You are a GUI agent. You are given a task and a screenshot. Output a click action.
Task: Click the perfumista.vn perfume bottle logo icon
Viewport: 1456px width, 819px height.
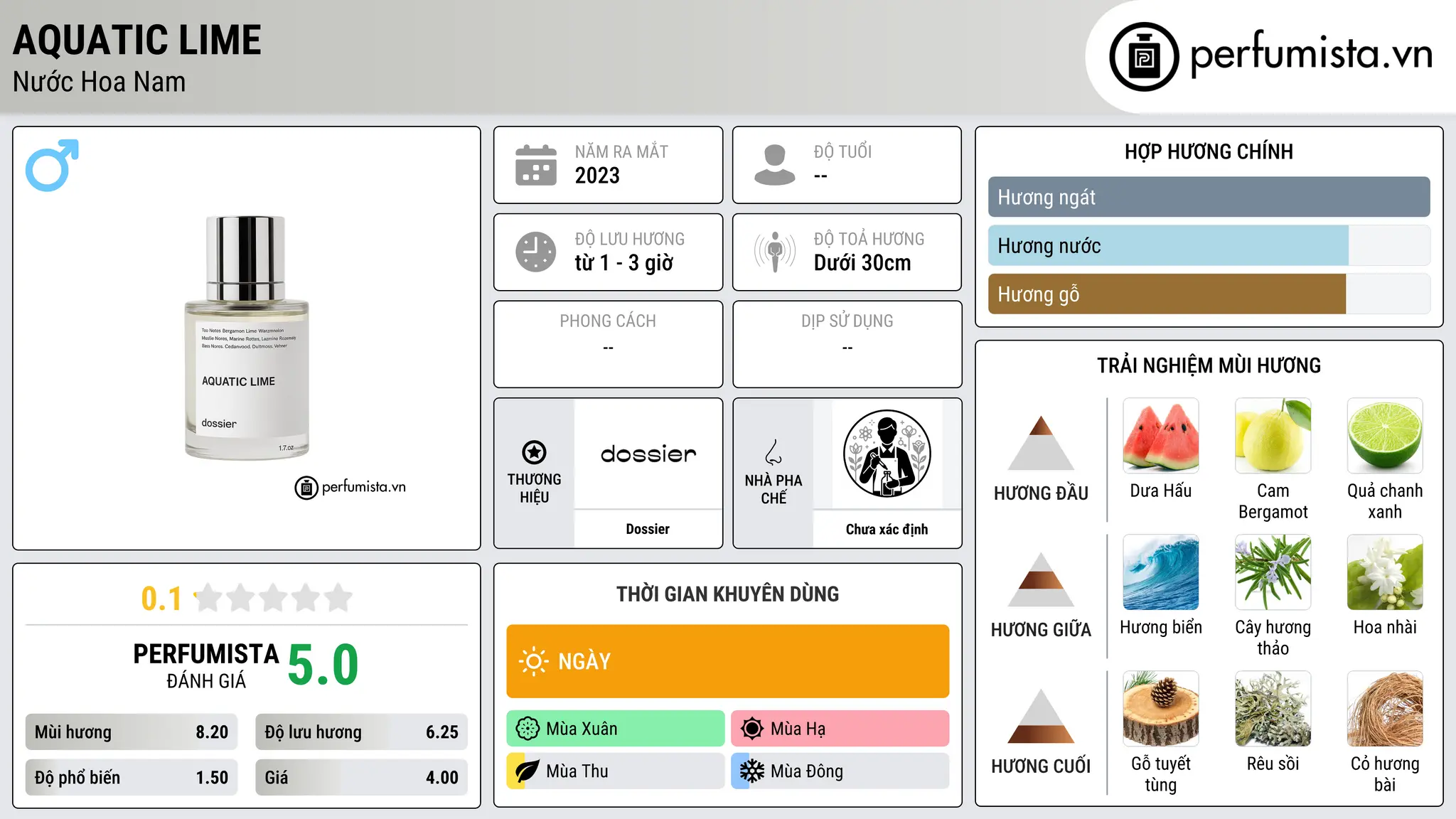coord(1144,57)
